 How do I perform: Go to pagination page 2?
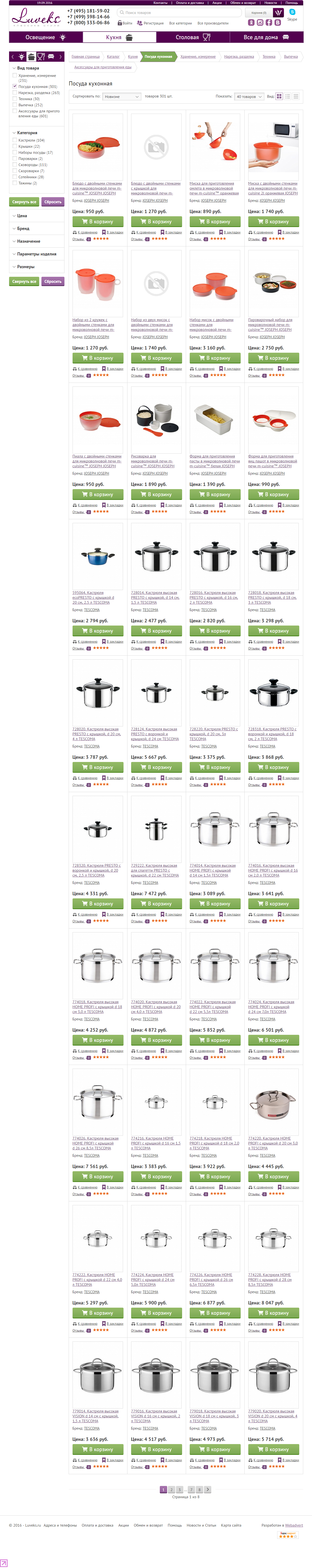(171, 1489)
